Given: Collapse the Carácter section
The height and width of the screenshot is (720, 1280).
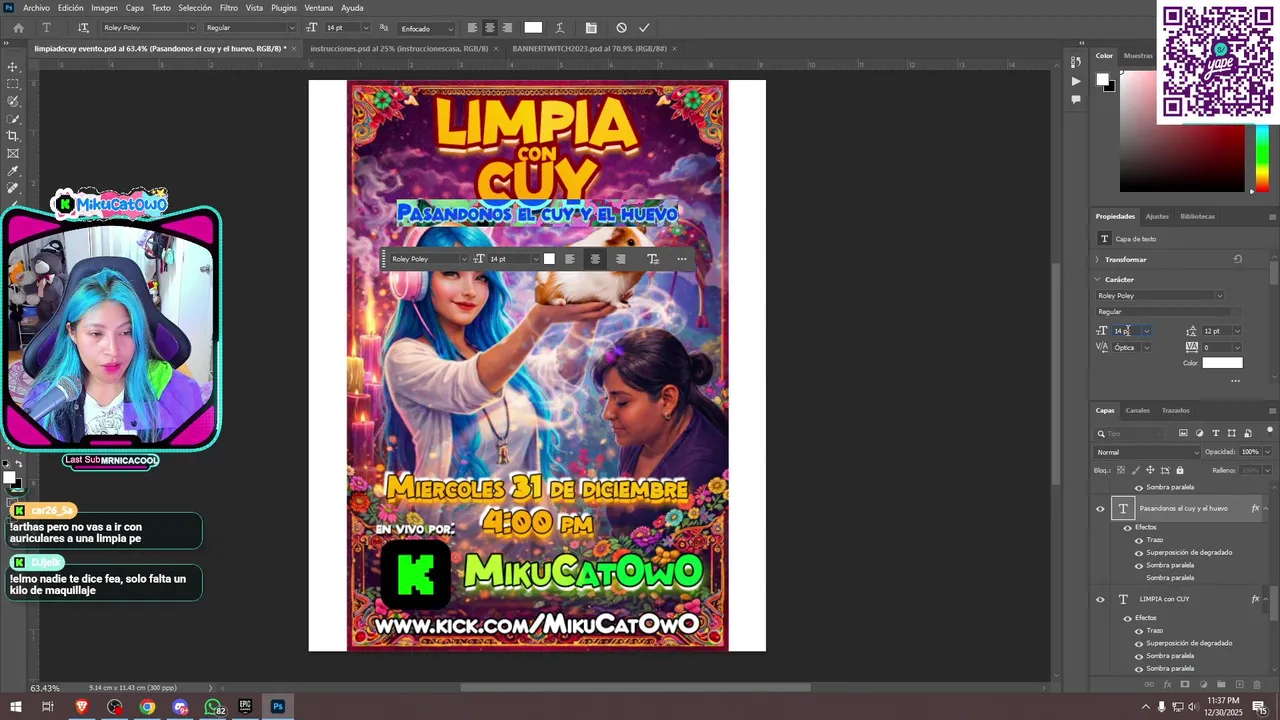Looking at the screenshot, I should coord(1097,280).
